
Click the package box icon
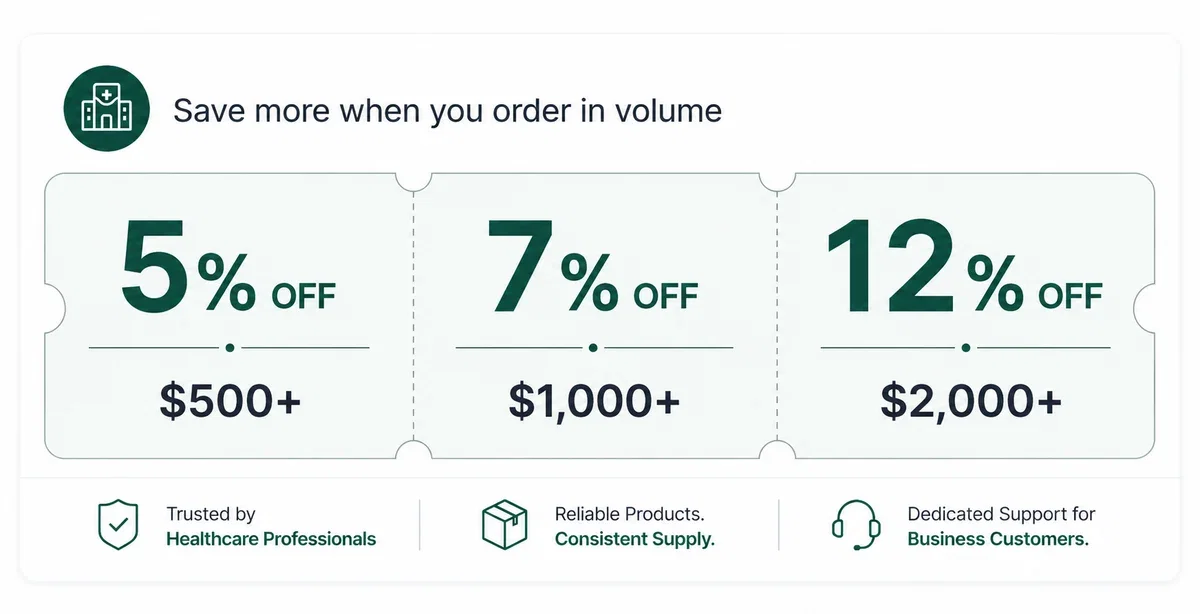coord(504,525)
